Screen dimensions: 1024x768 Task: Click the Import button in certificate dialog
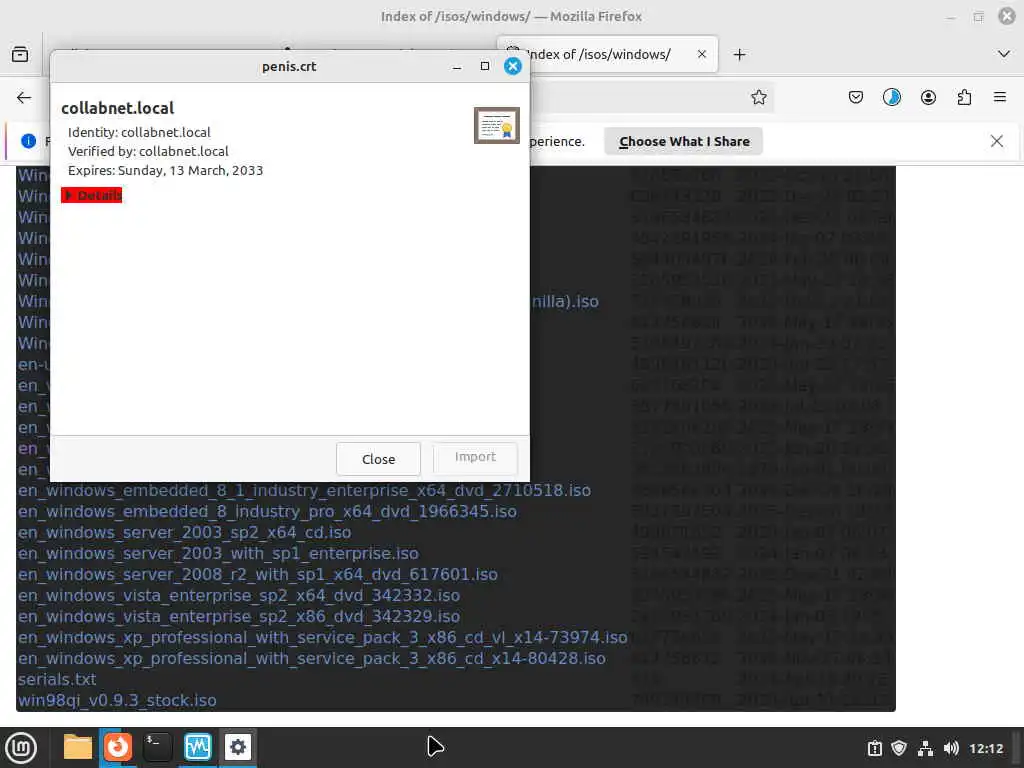pyautogui.click(x=475, y=457)
